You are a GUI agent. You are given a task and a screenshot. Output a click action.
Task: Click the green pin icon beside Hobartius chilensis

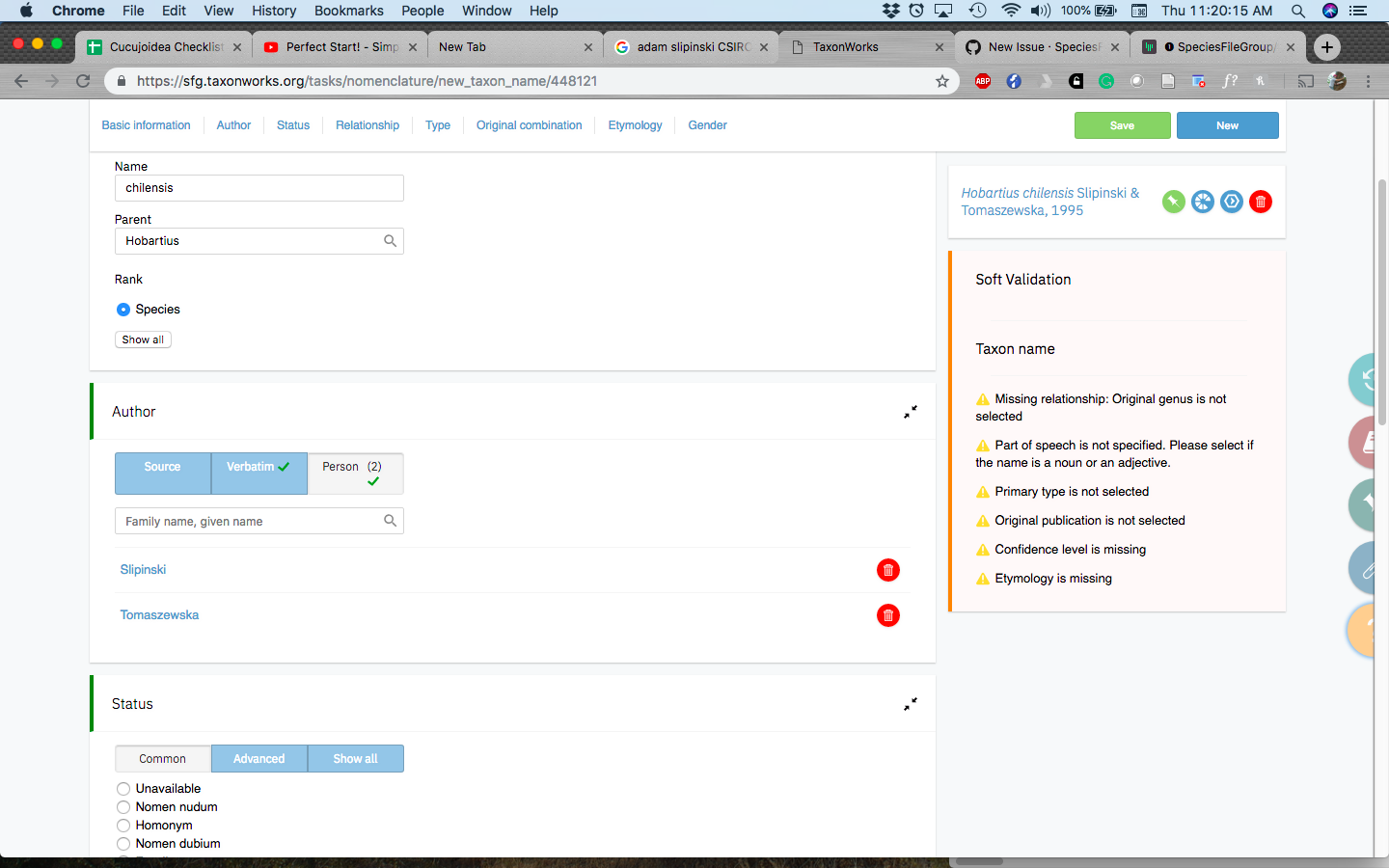[1173, 202]
